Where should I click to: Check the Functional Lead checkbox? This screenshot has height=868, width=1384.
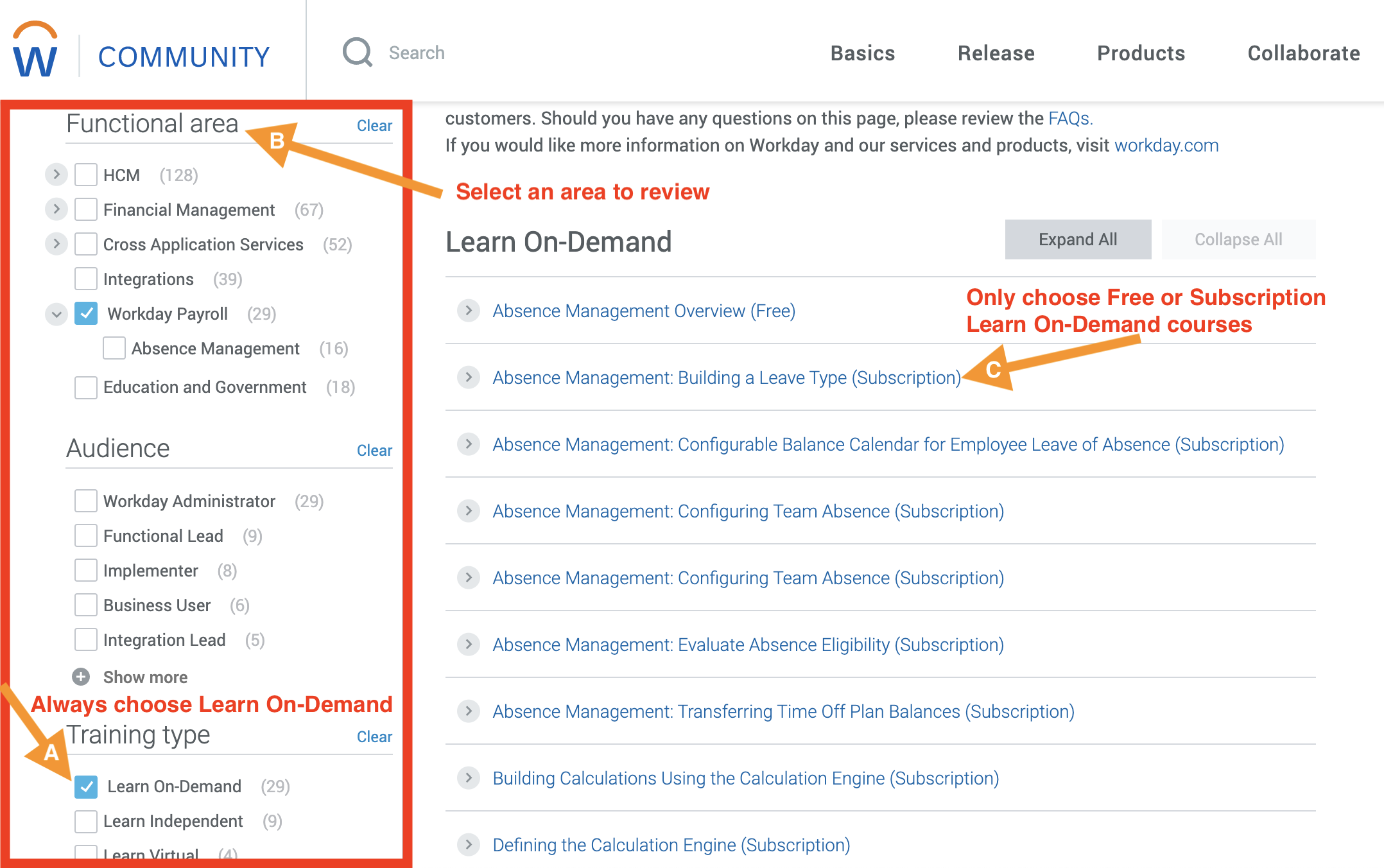coord(86,535)
